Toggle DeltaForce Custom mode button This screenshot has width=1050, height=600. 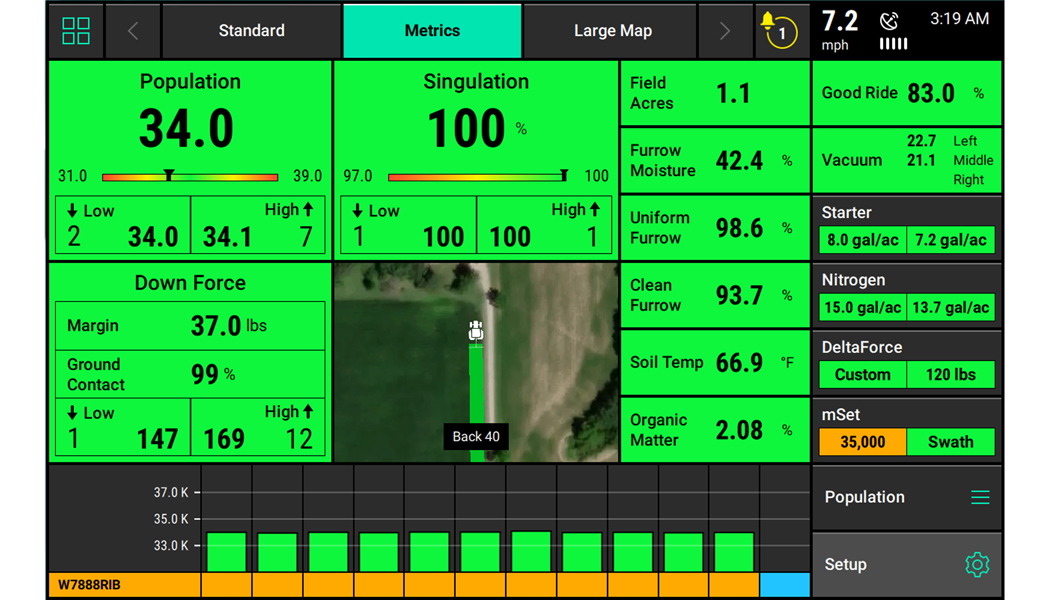[x=862, y=375]
